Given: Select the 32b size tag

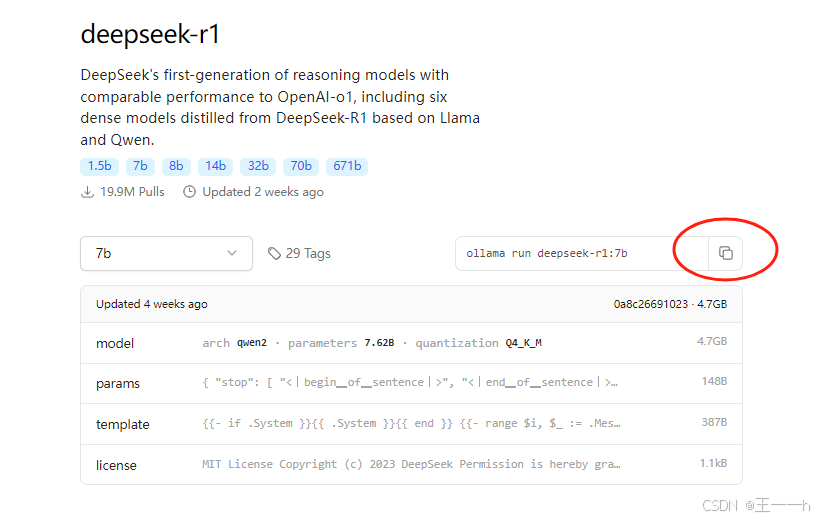Looking at the screenshot, I should 258,166.
